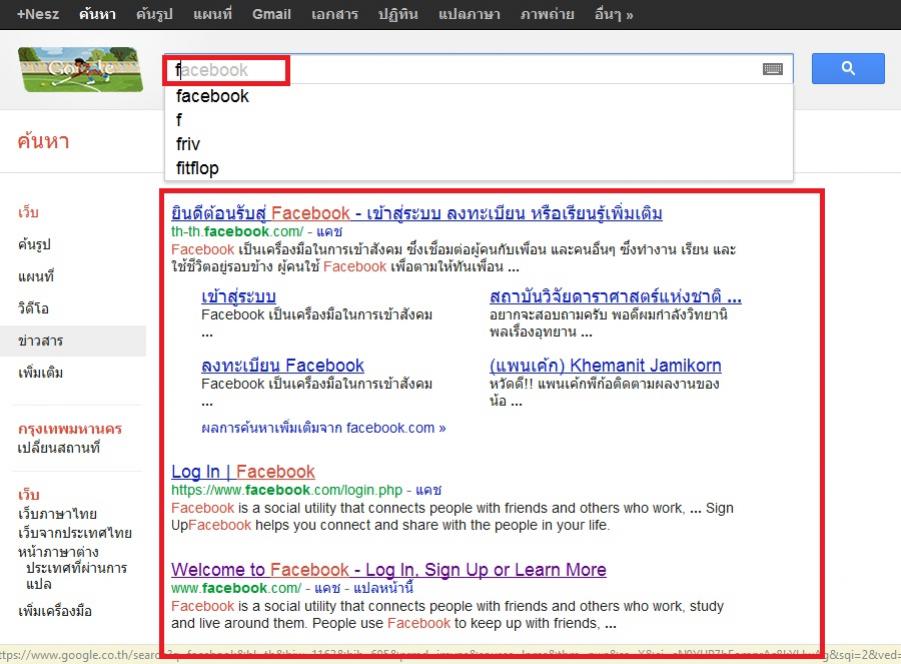Open (แพนเค้ก) Khemanit Jamikorn sitelink
Viewport: 901px width, 664px height.
(605, 365)
